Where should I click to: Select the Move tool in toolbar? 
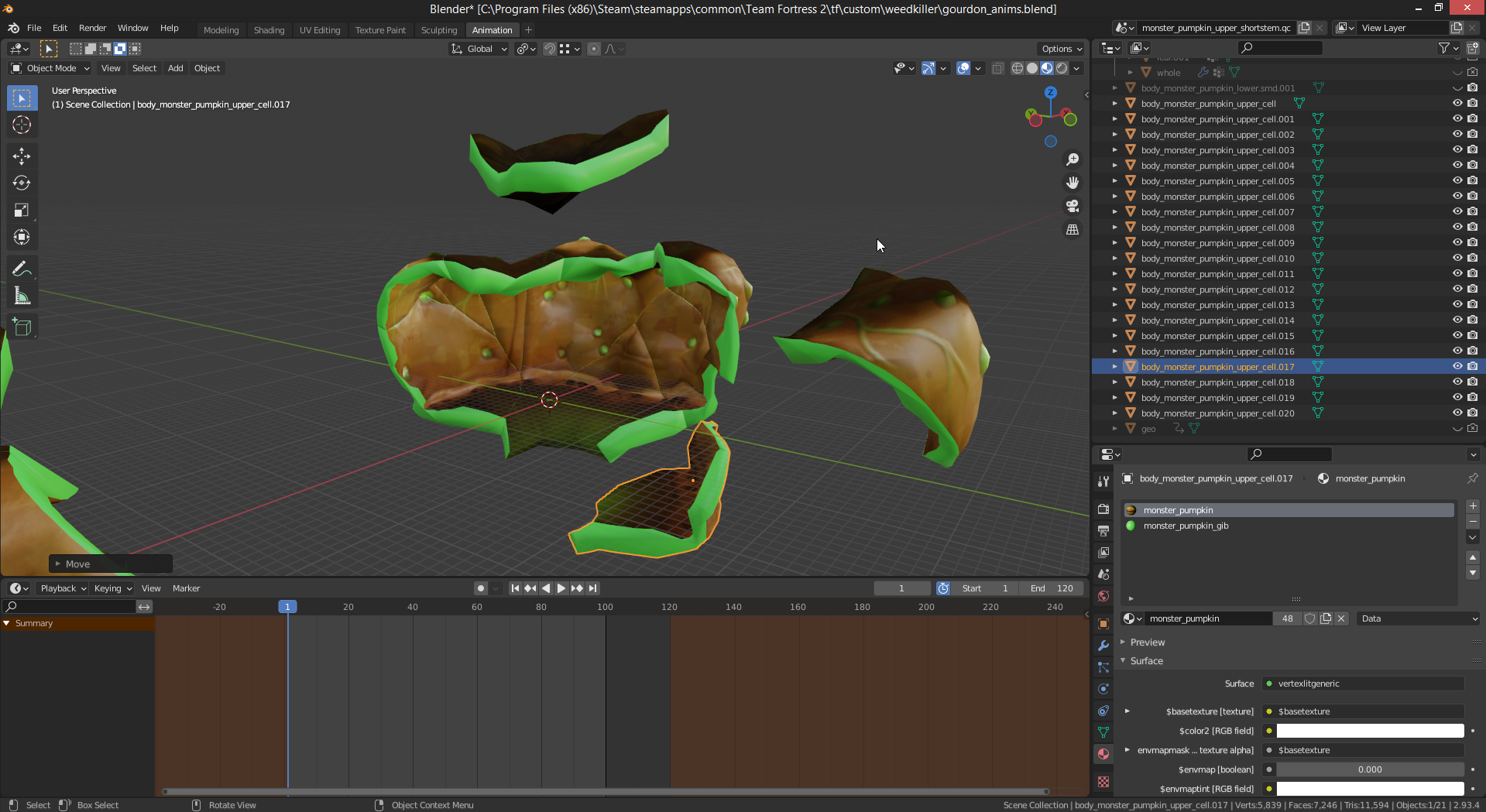pos(22,156)
